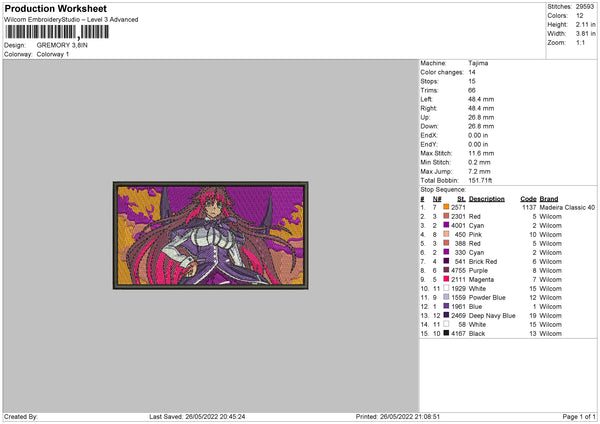Click the EndY value 0.00 in

(478, 144)
